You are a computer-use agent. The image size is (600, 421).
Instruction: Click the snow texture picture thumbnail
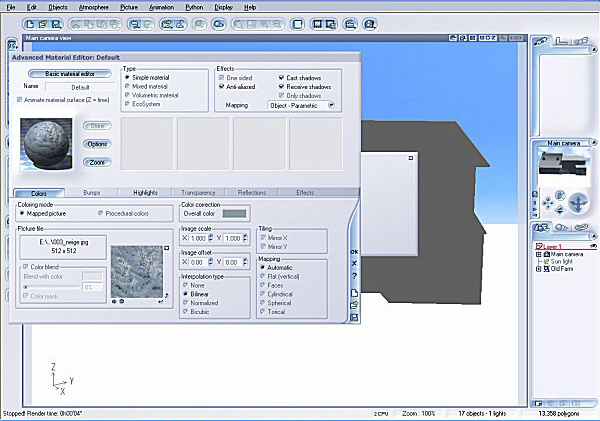click(x=135, y=270)
